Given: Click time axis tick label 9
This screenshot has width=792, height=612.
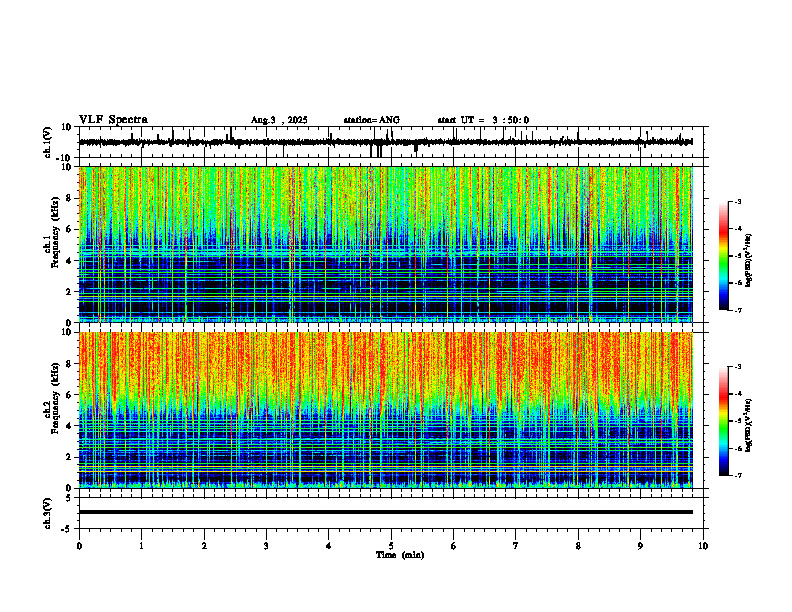Looking at the screenshot, I should click(x=640, y=546).
